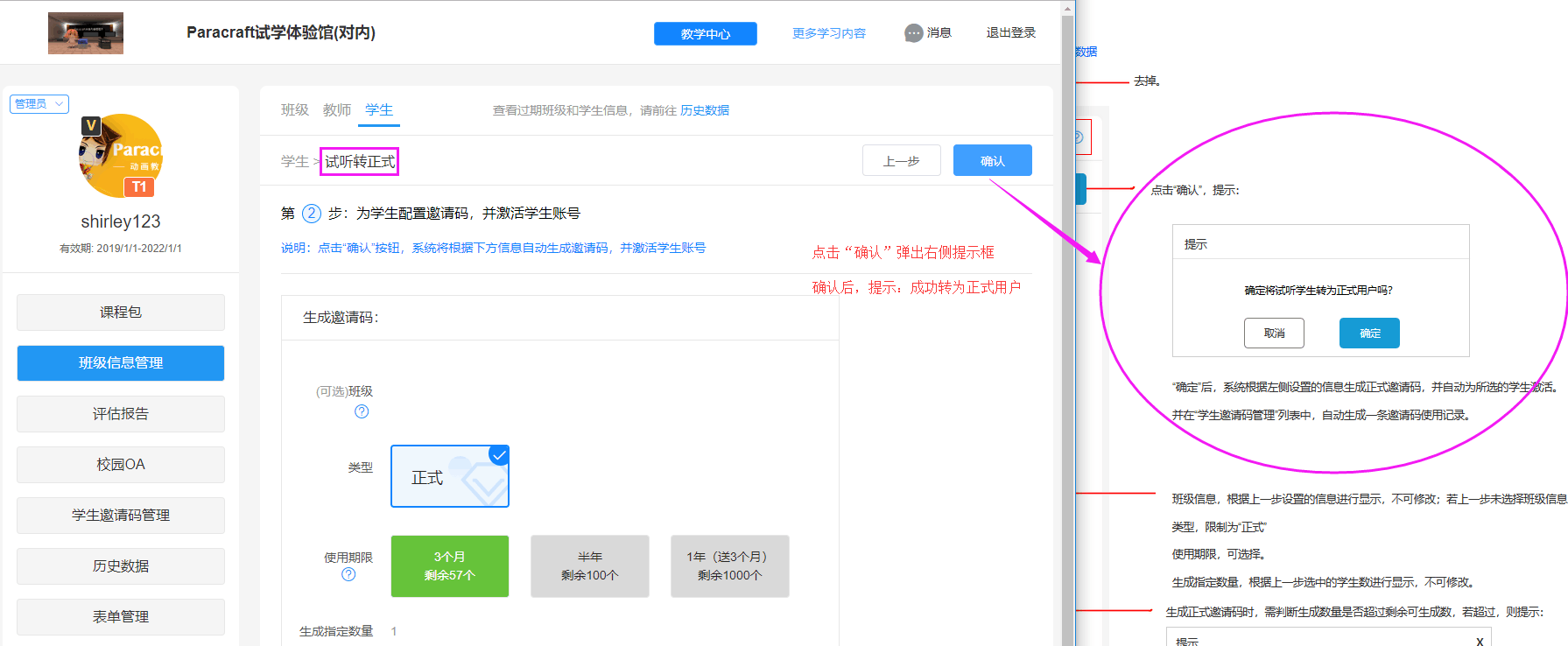
Task: Click the 消息 label in header
Action: pos(939,32)
